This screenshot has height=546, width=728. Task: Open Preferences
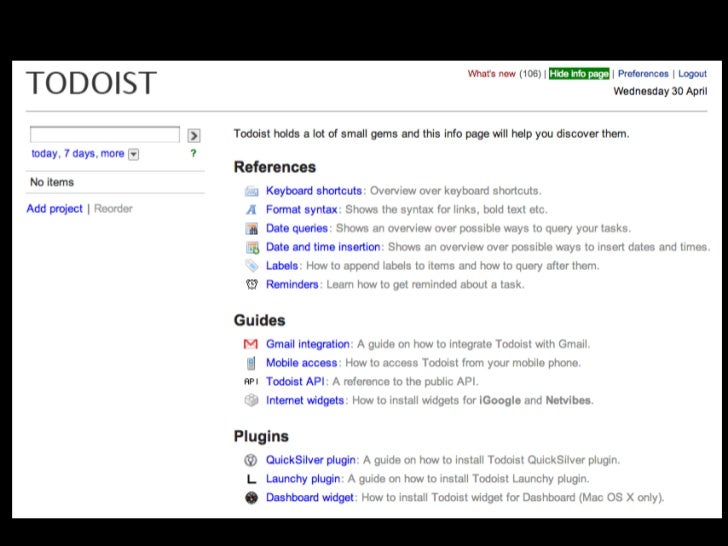pyautogui.click(x=643, y=74)
